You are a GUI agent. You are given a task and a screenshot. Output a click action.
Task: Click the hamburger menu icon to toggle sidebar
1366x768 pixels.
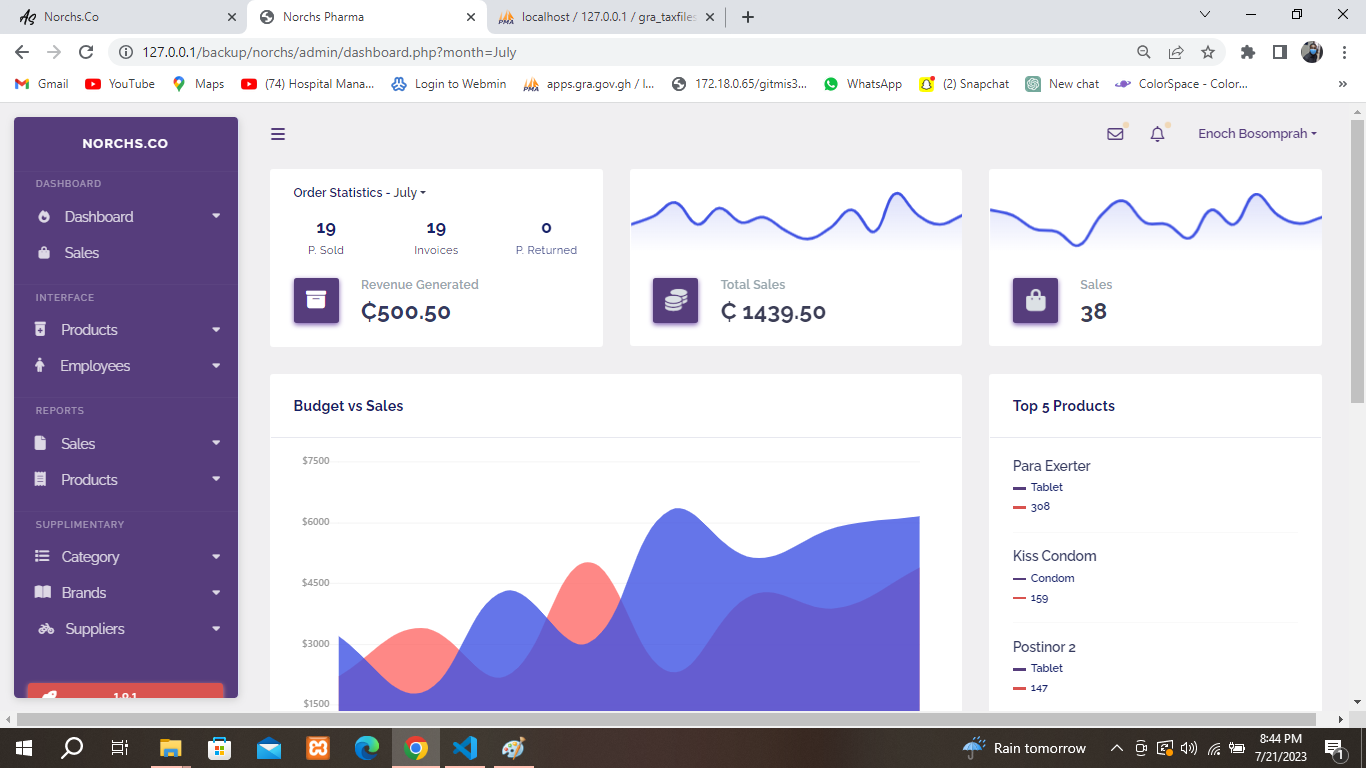(x=278, y=134)
